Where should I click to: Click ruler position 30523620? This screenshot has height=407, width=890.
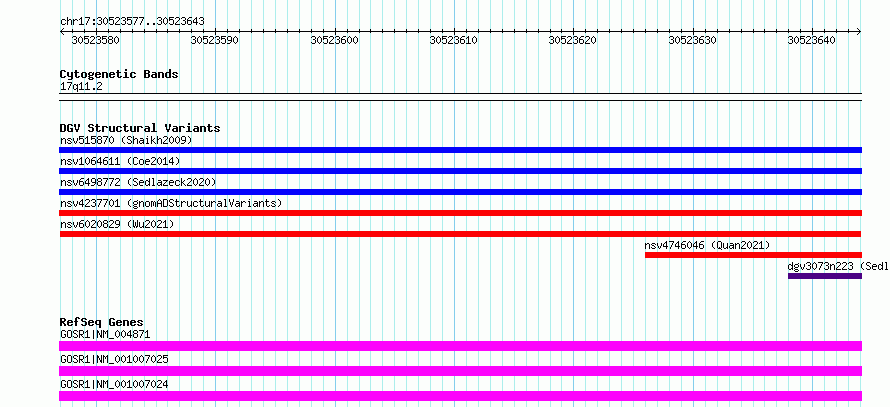click(x=573, y=40)
